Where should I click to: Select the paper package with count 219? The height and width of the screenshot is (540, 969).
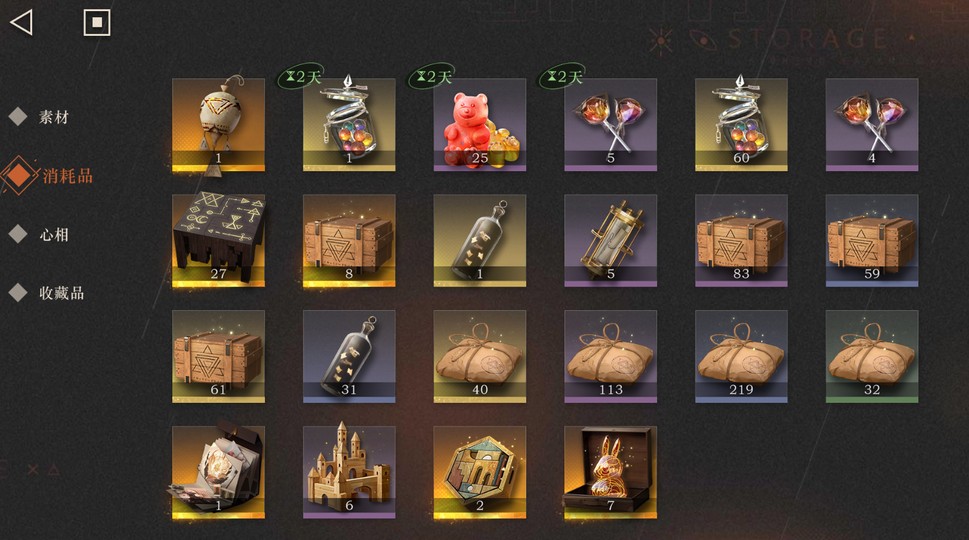pyautogui.click(x=742, y=356)
